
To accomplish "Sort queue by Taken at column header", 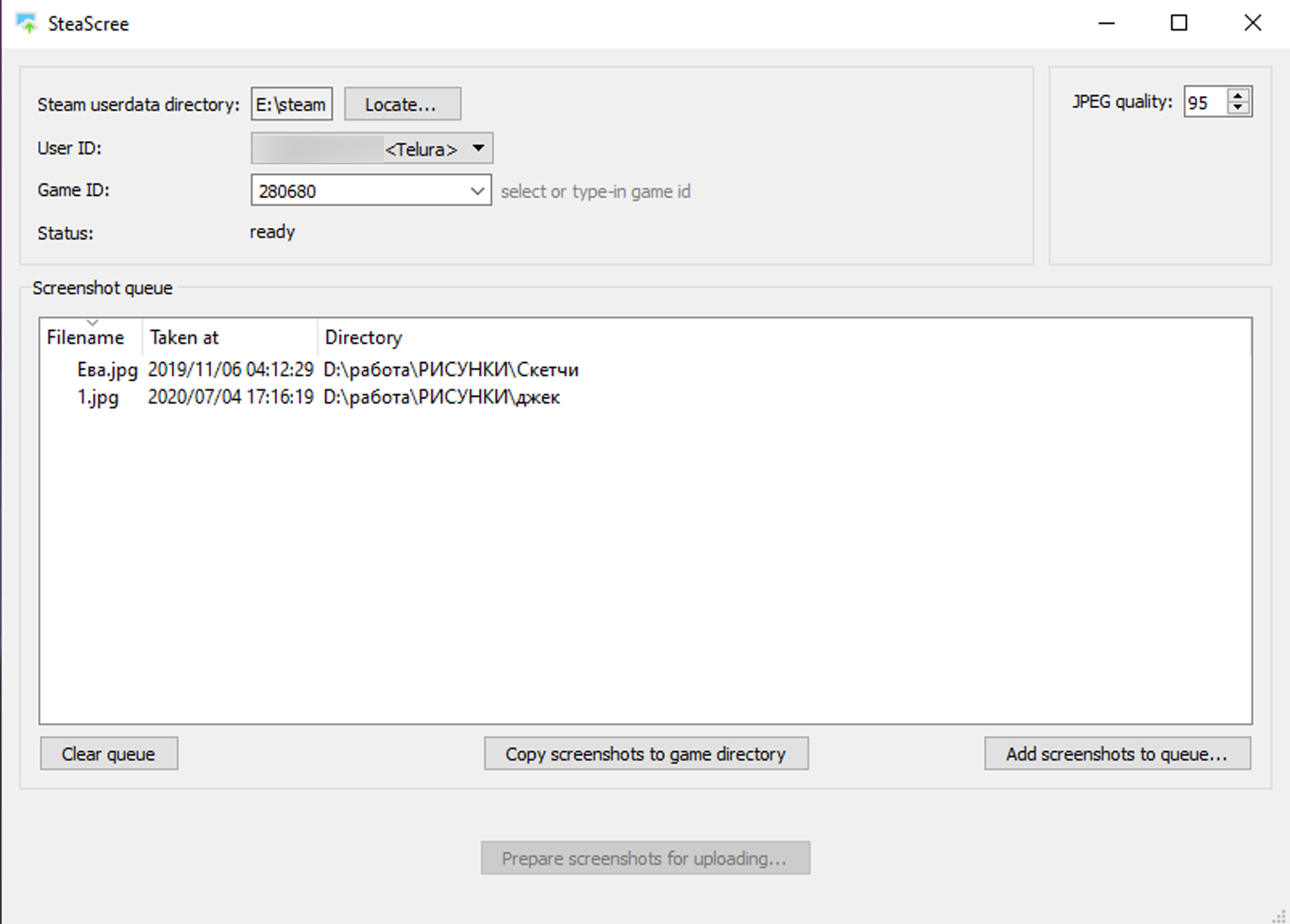I will [x=184, y=337].
